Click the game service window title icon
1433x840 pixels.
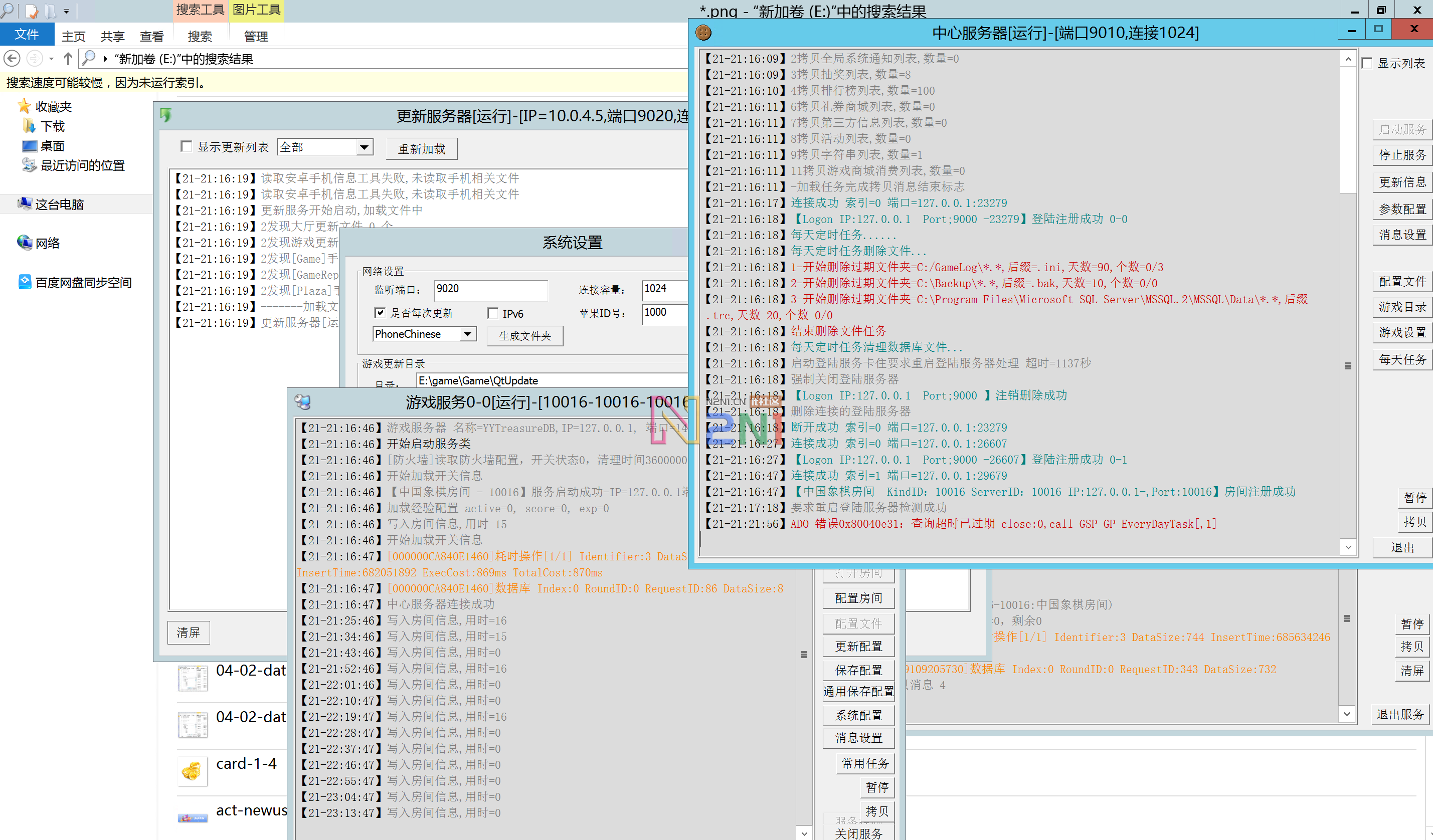(302, 402)
